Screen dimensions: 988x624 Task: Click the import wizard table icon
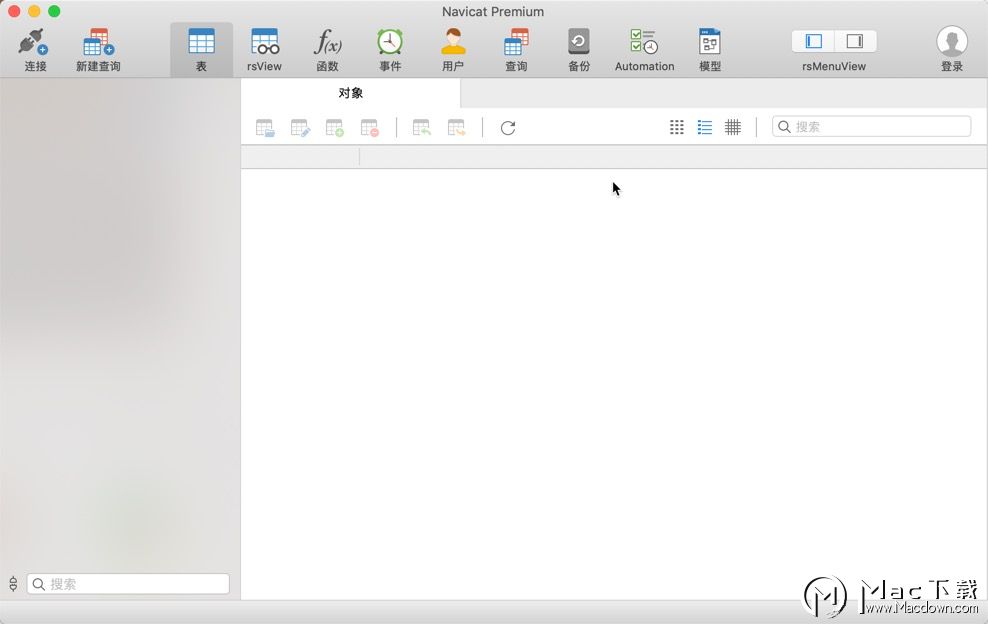pos(422,128)
